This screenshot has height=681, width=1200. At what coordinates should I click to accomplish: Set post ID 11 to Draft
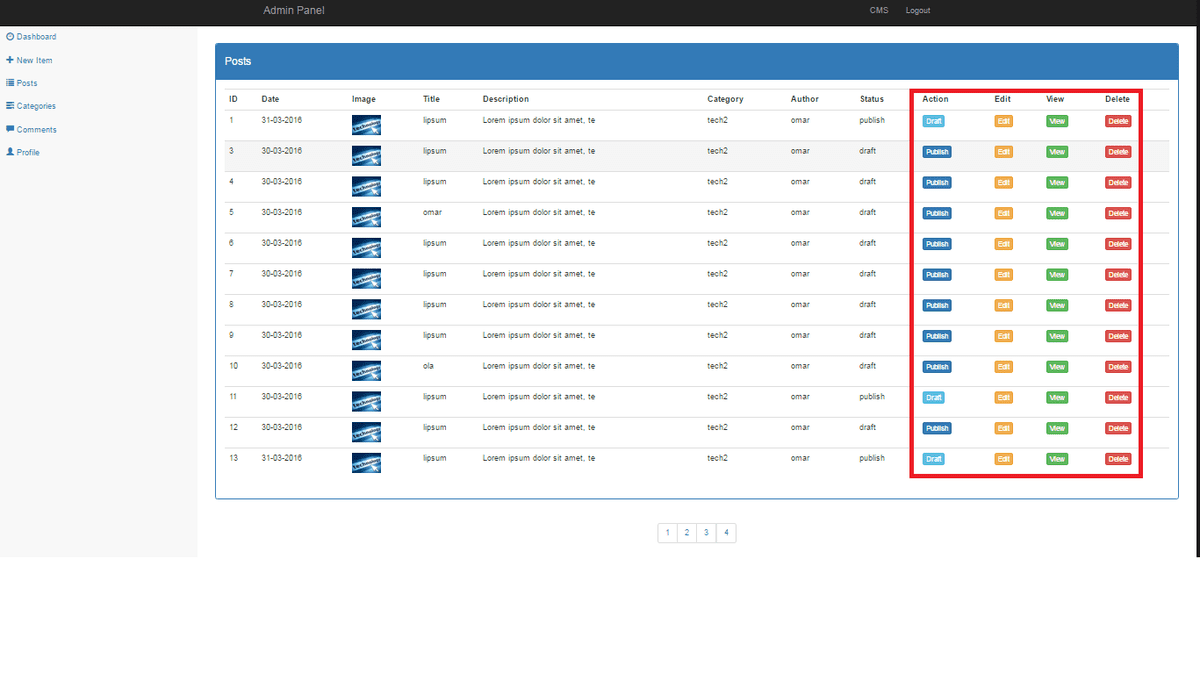tap(933, 398)
